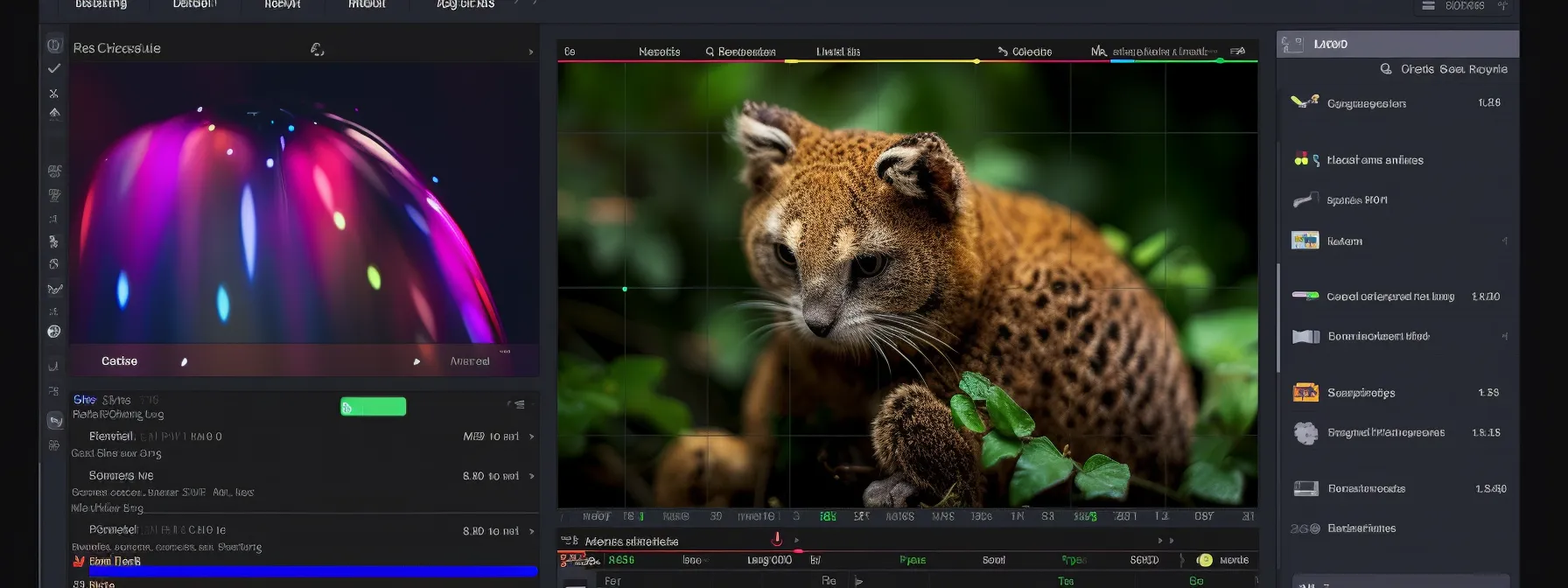
Task: Click the checkmark icon in left toolbar
Action: point(54,68)
